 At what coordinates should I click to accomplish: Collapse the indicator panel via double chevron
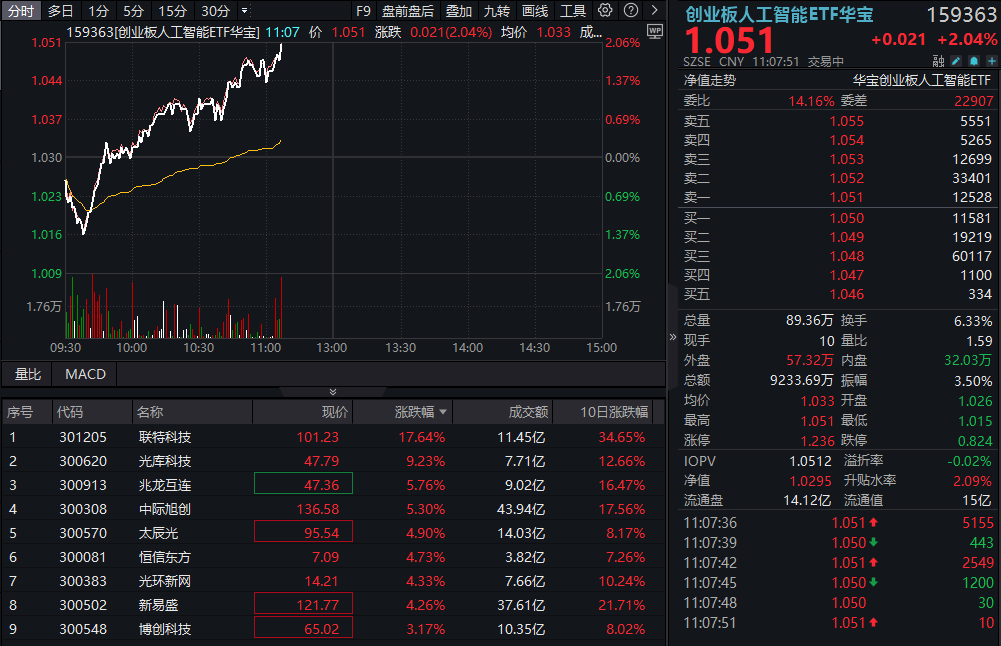[x=333, y=392]
